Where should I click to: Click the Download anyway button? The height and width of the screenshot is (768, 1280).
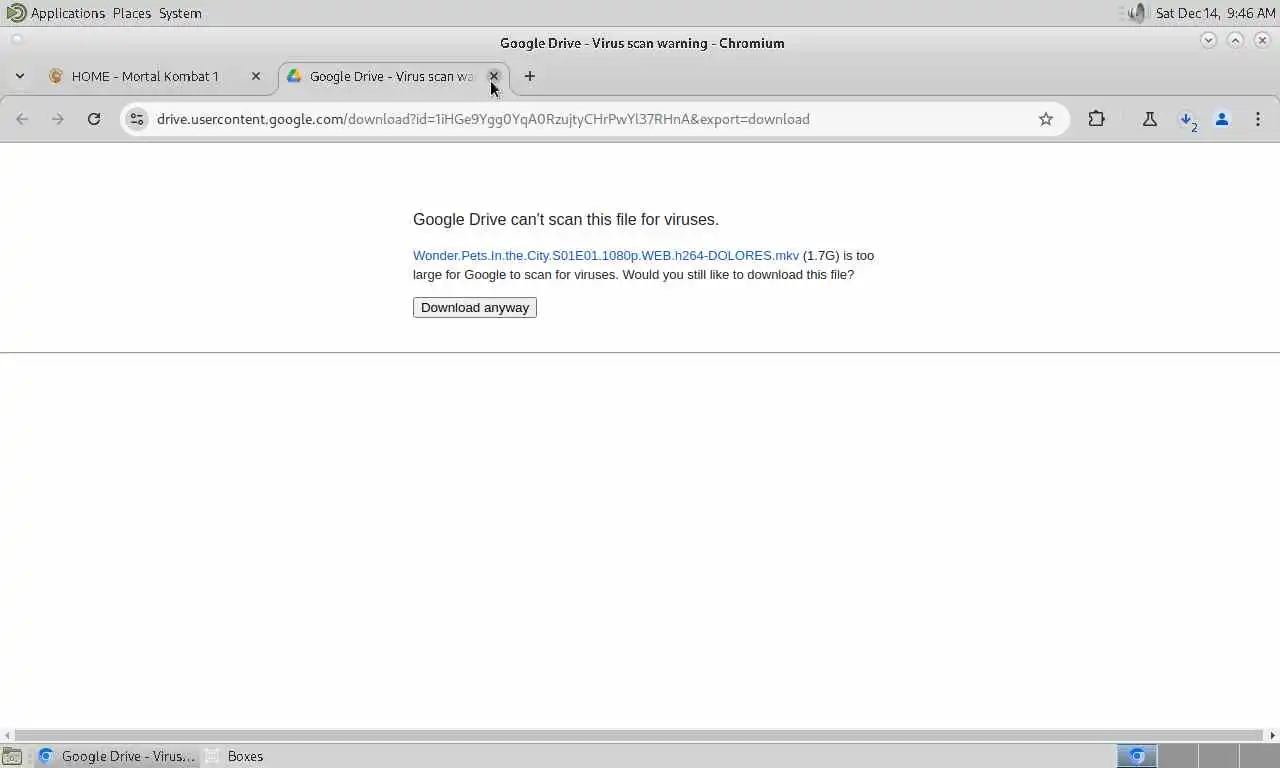pos(475,308)
